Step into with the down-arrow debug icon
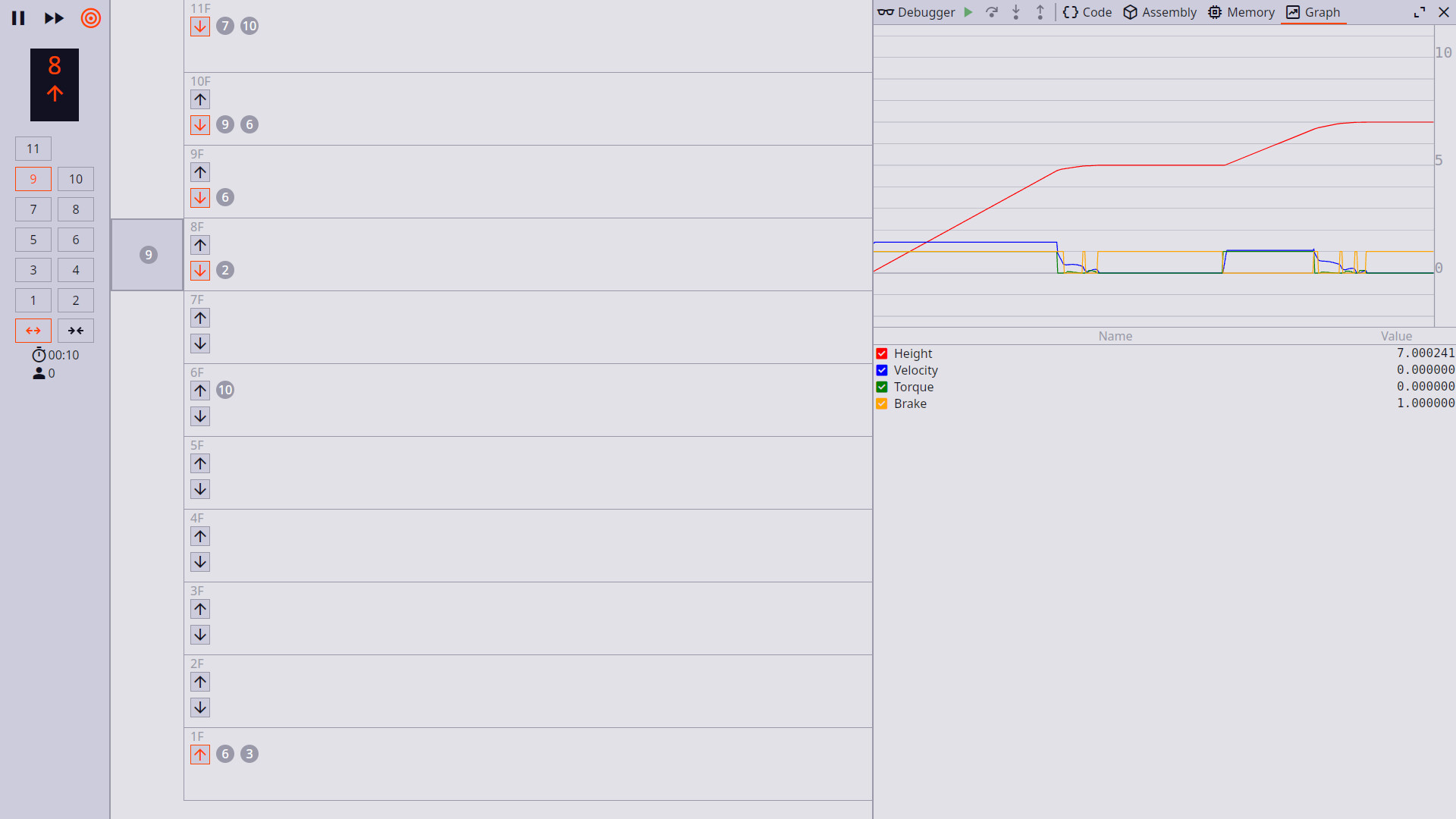Screen dimensions: 1456x819 [1016, 12]
